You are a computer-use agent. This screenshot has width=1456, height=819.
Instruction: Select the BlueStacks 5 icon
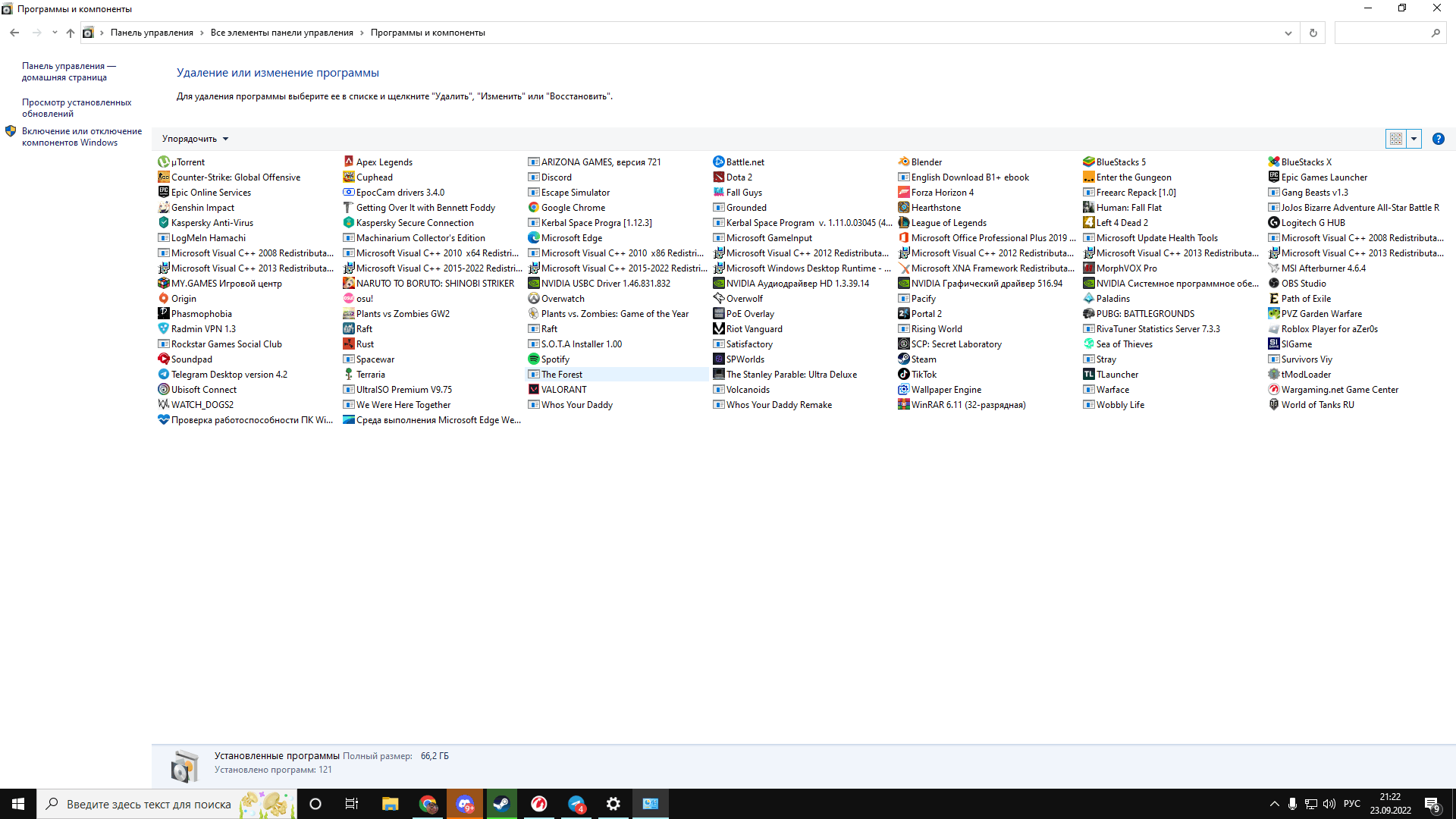[1088, 162]
